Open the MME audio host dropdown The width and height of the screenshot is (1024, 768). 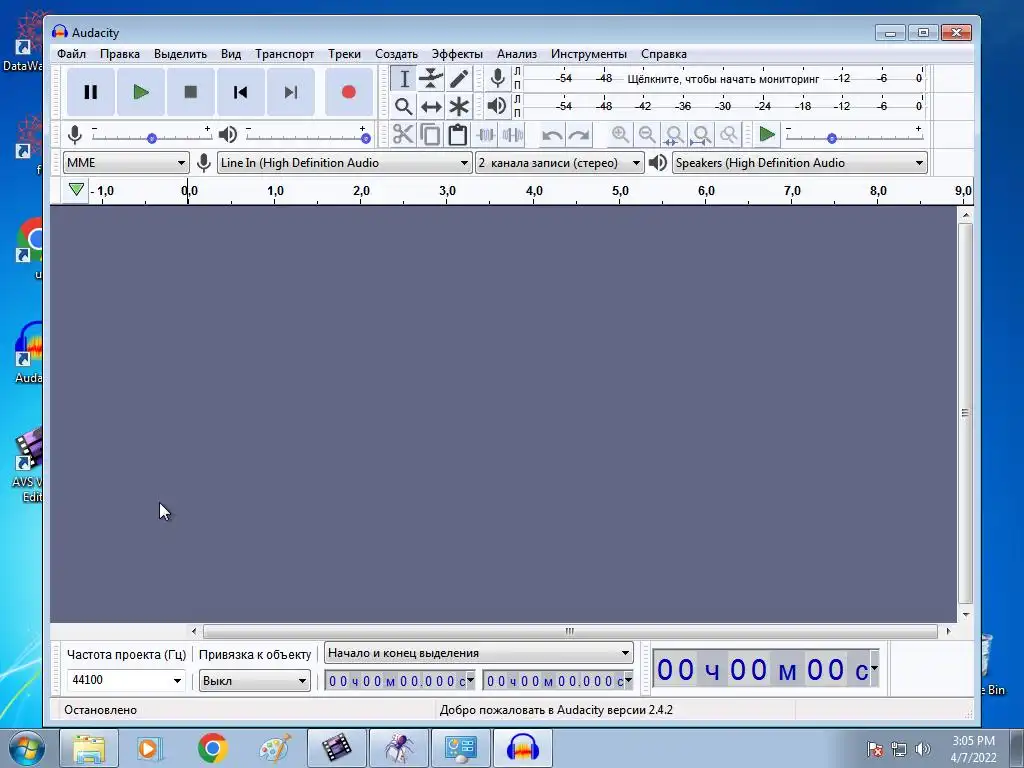126,163
